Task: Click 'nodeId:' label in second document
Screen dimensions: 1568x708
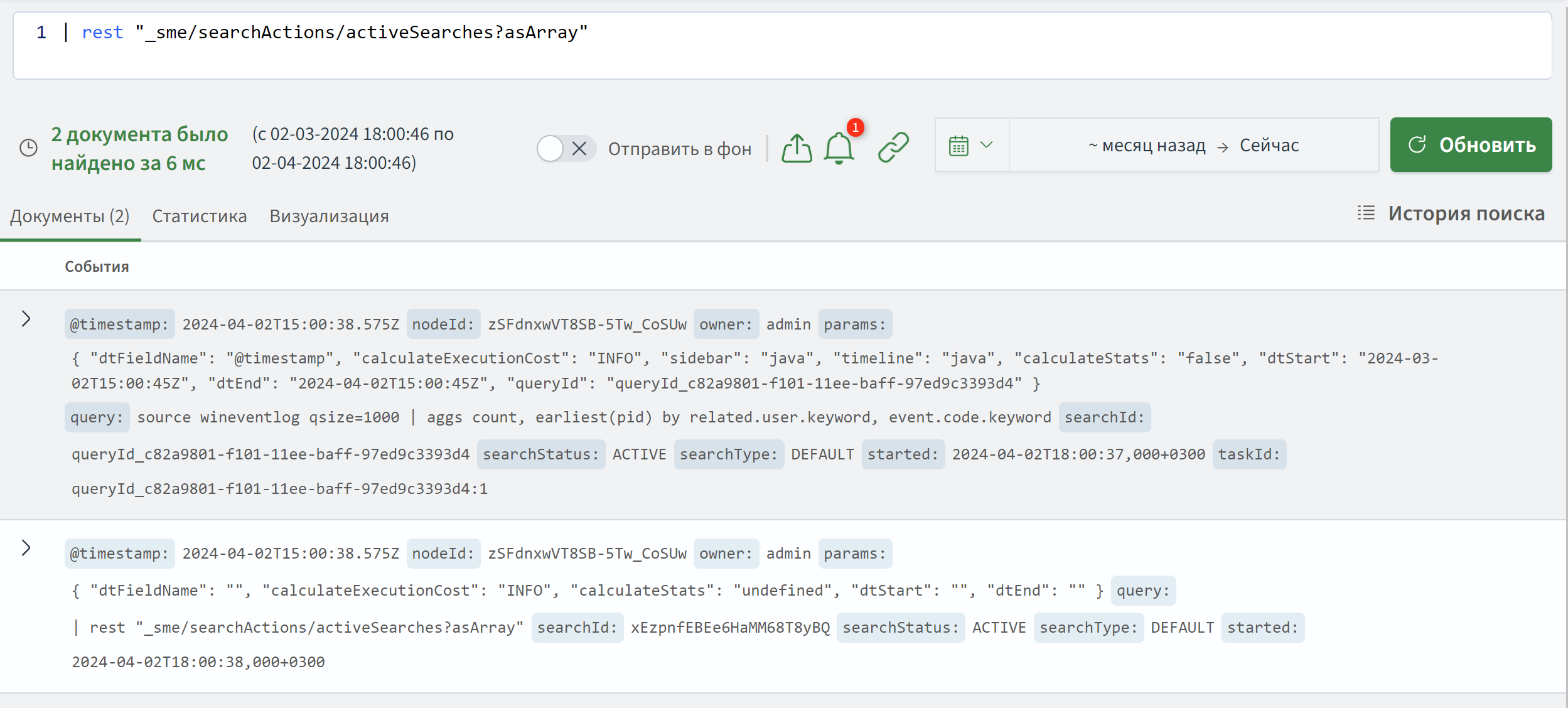Action: pyautogui.click(x=443, y=554)
